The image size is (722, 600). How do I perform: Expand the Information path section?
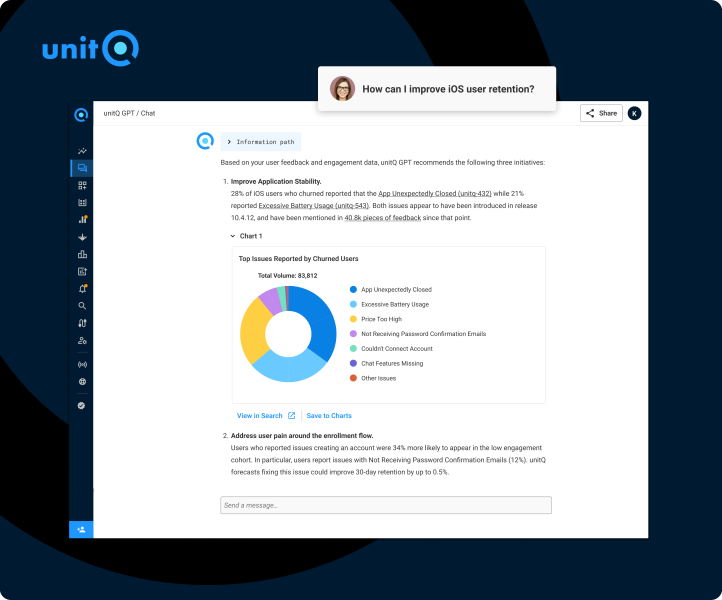[261, 142]
